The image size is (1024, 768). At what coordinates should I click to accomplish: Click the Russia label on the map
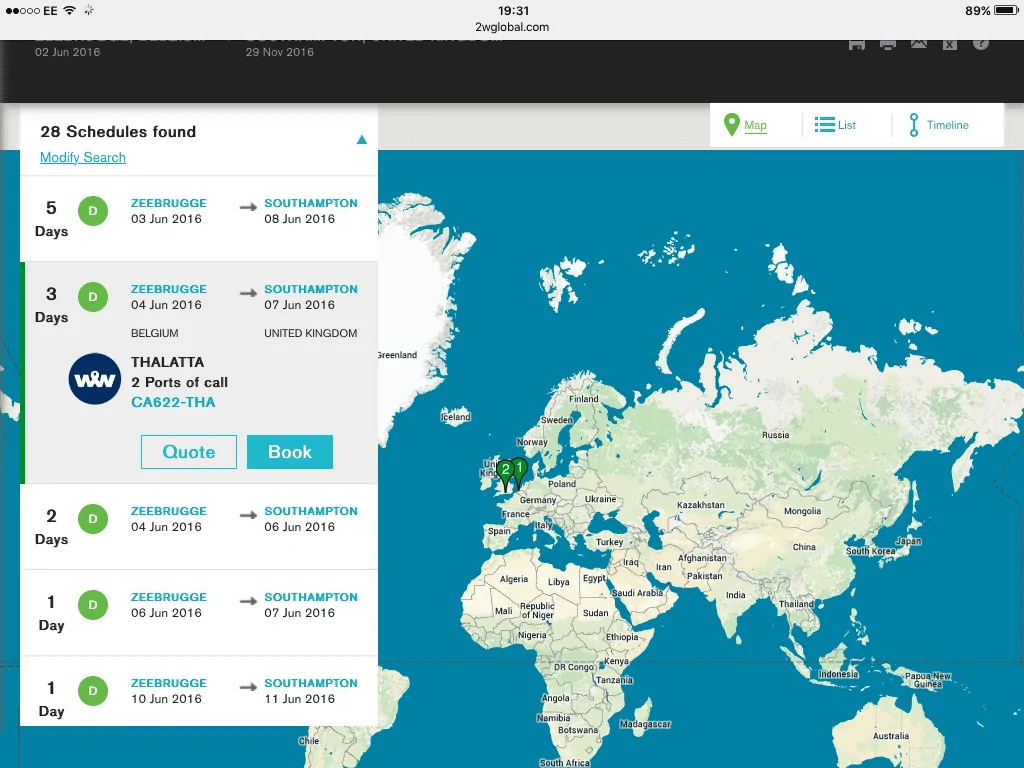click(x=775, y=435)
